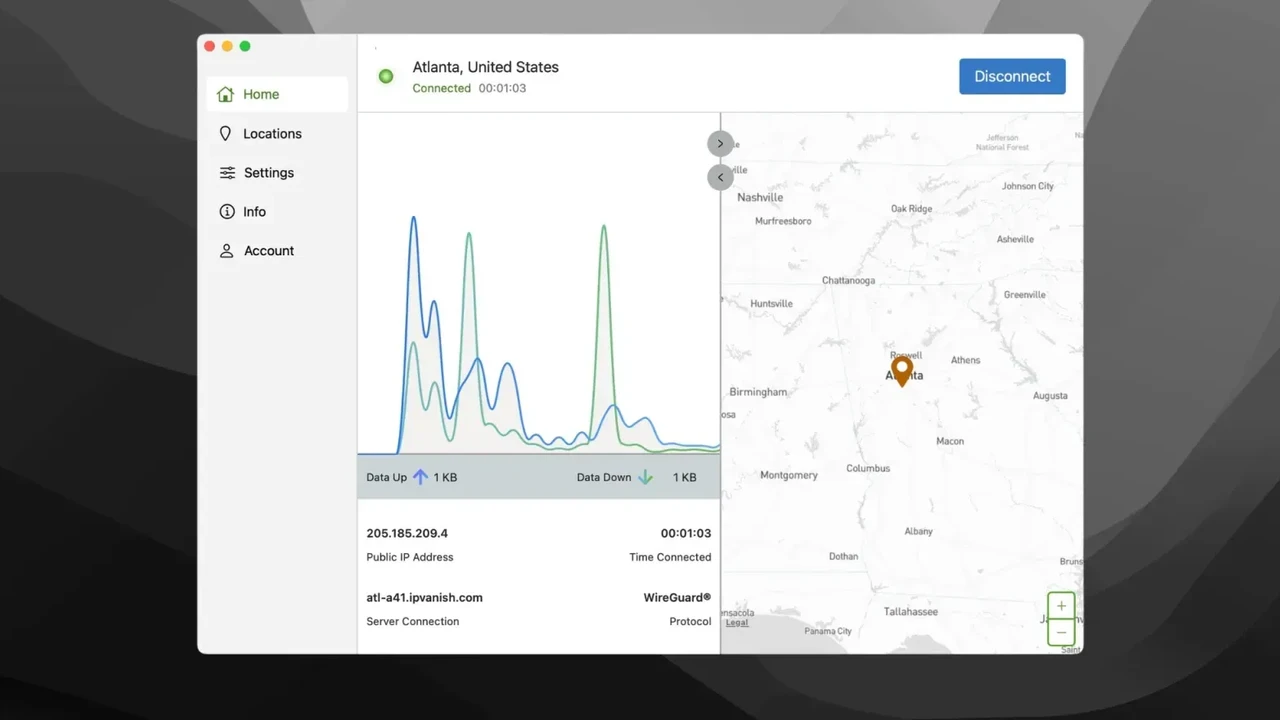1280x720 pixels.
Task: Click the Data Up arrow icon
Action: 420,477
